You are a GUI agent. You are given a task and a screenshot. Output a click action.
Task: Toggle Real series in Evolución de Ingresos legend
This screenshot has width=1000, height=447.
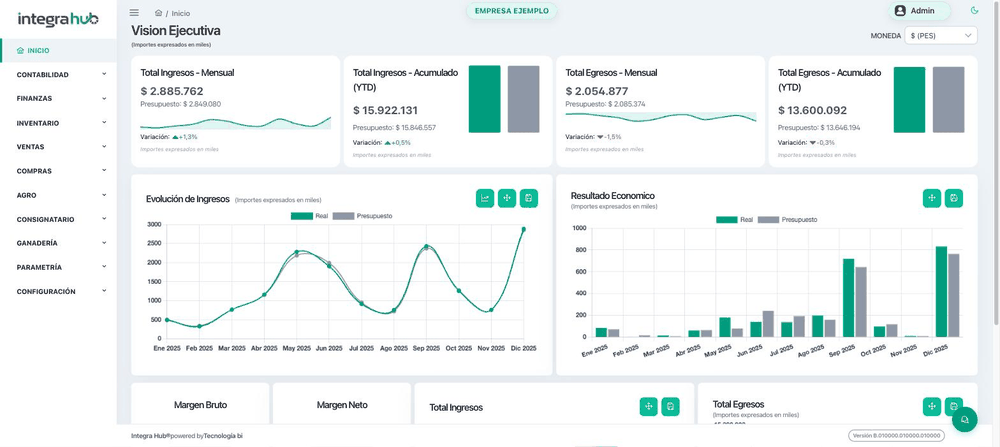[308, 216]
